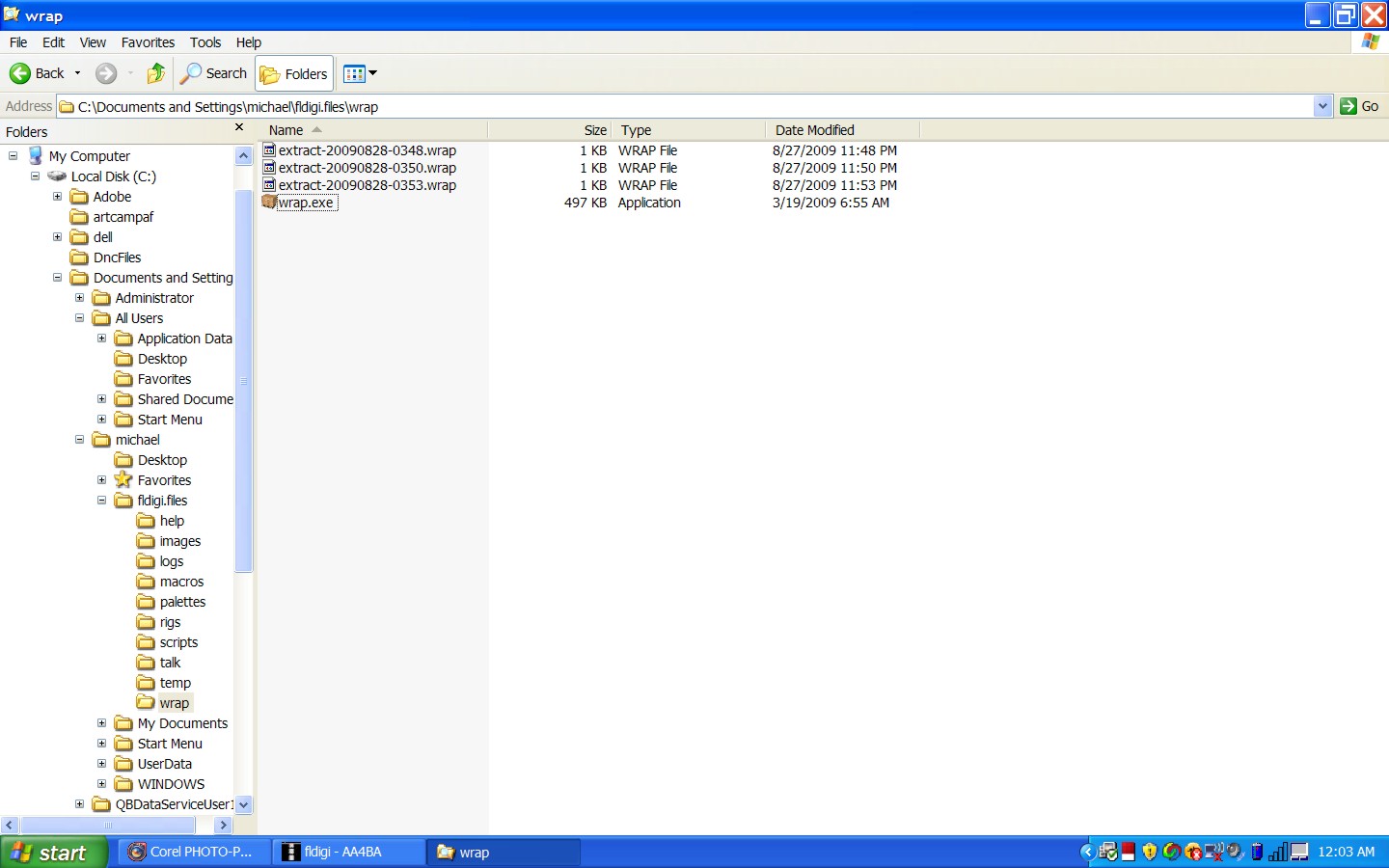Open the View menu
This screenshot has width=1389, height=868.
pyautogui.click(x=93, y=42)
